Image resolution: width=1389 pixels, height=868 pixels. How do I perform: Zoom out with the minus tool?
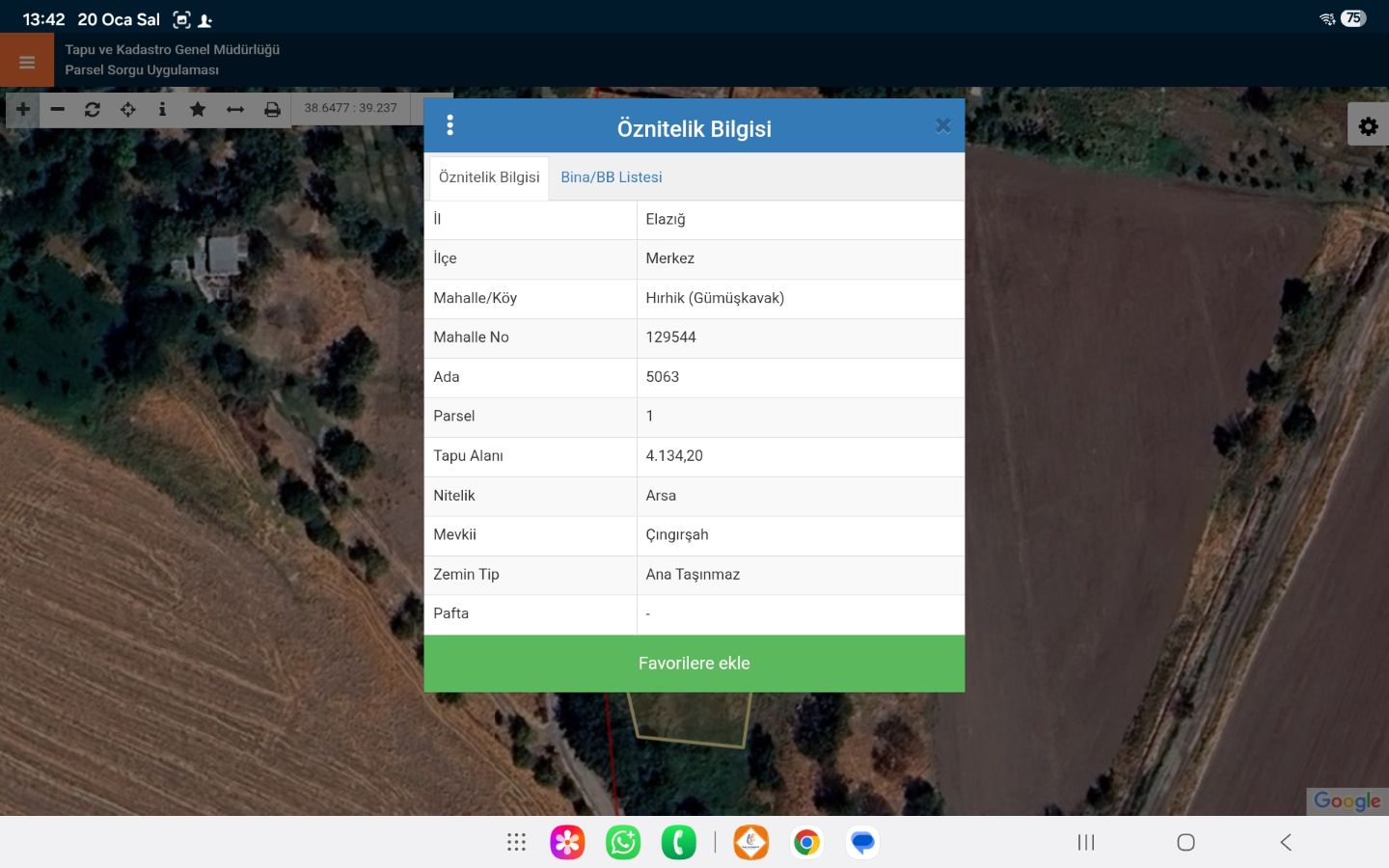click(58, 109)
